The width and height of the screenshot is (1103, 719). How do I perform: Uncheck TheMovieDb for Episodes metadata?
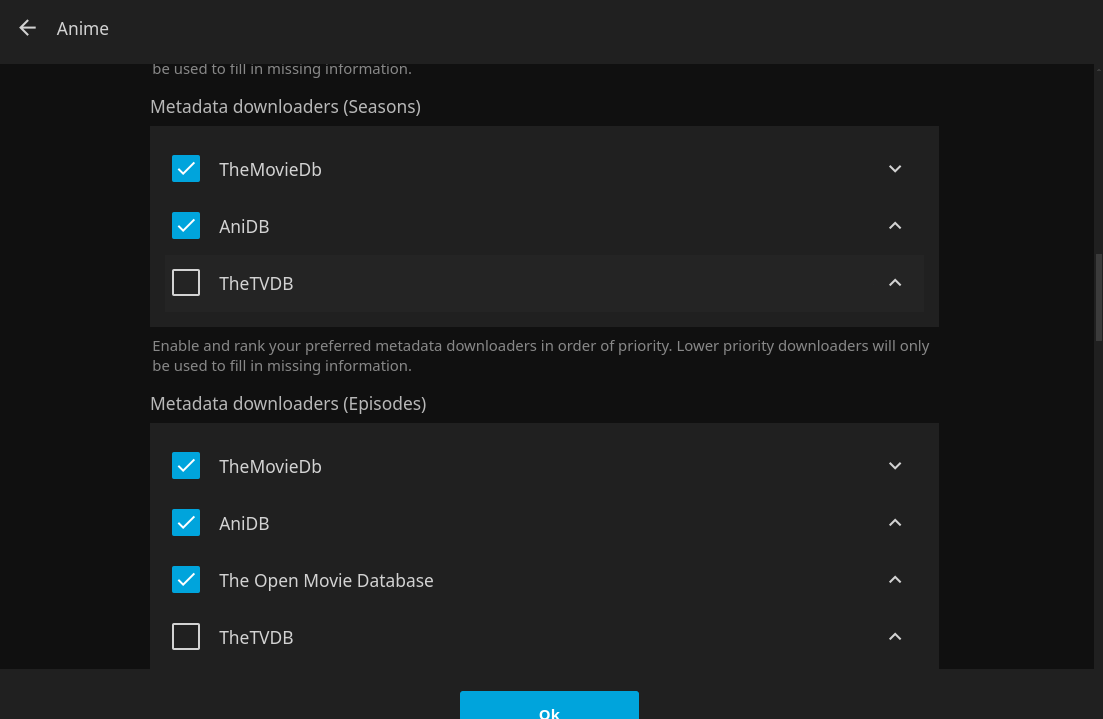click(186, 466)
